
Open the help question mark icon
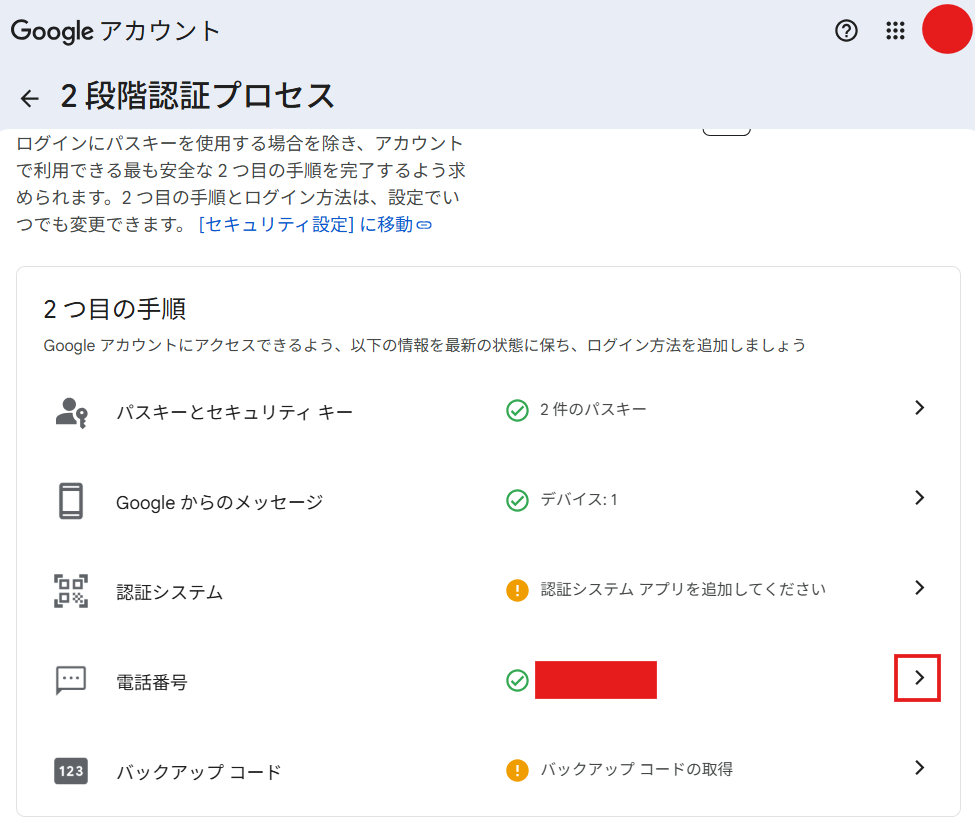(x=846, y=30)
